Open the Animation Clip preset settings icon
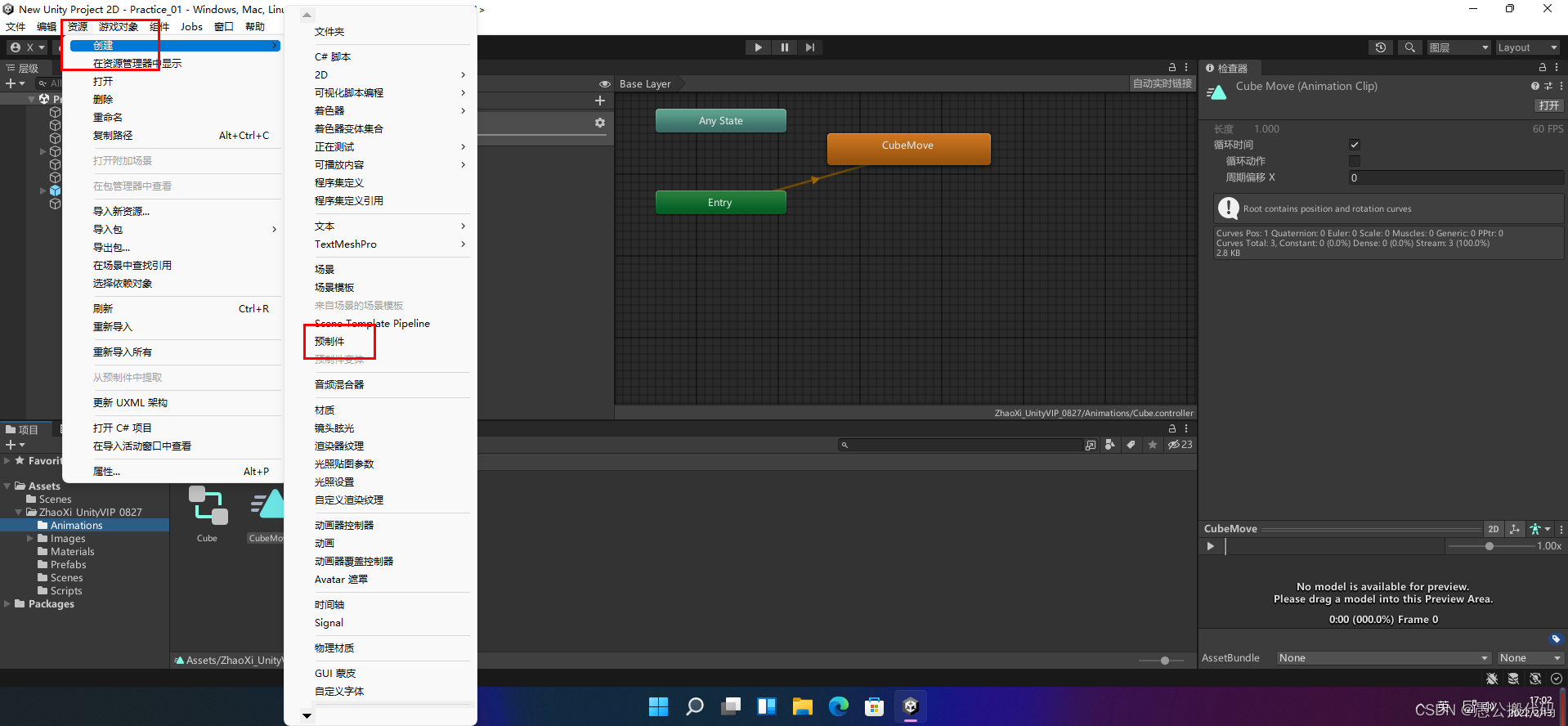The width and height of the screenshot is (1568, 726). (1548, 86)
